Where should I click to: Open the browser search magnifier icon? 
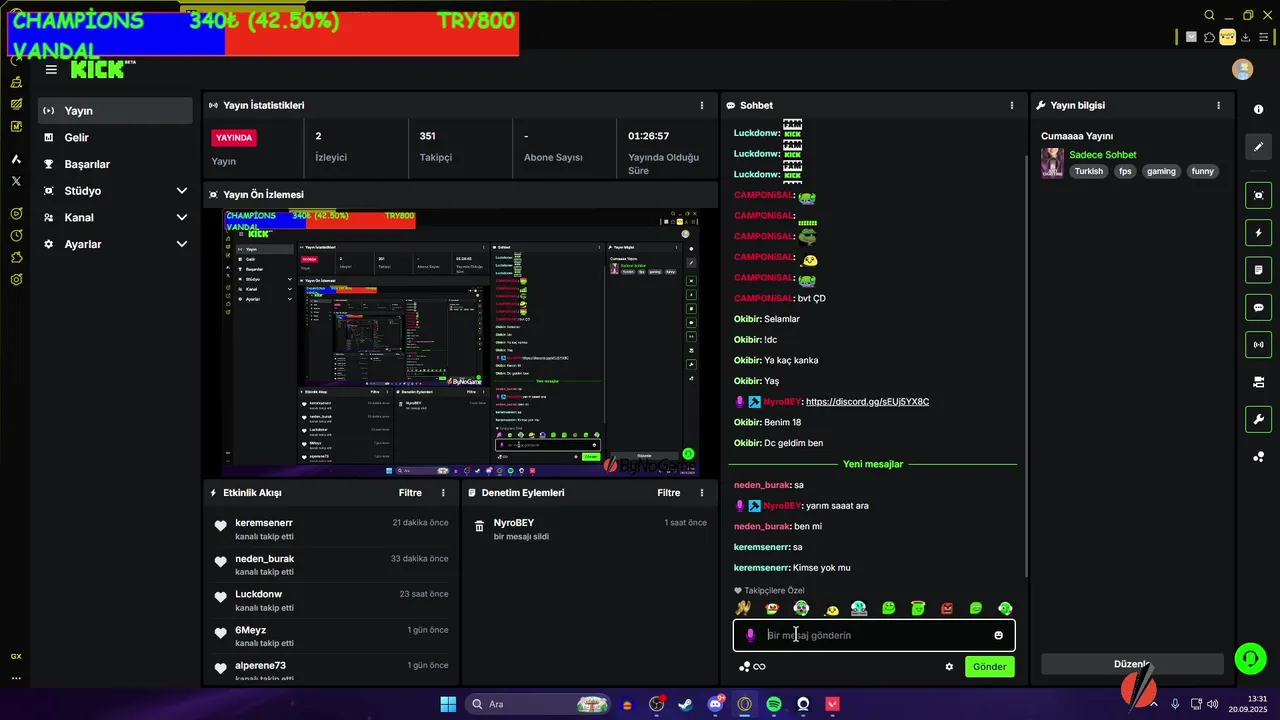pyautogui.click(x=1209, y=15)
